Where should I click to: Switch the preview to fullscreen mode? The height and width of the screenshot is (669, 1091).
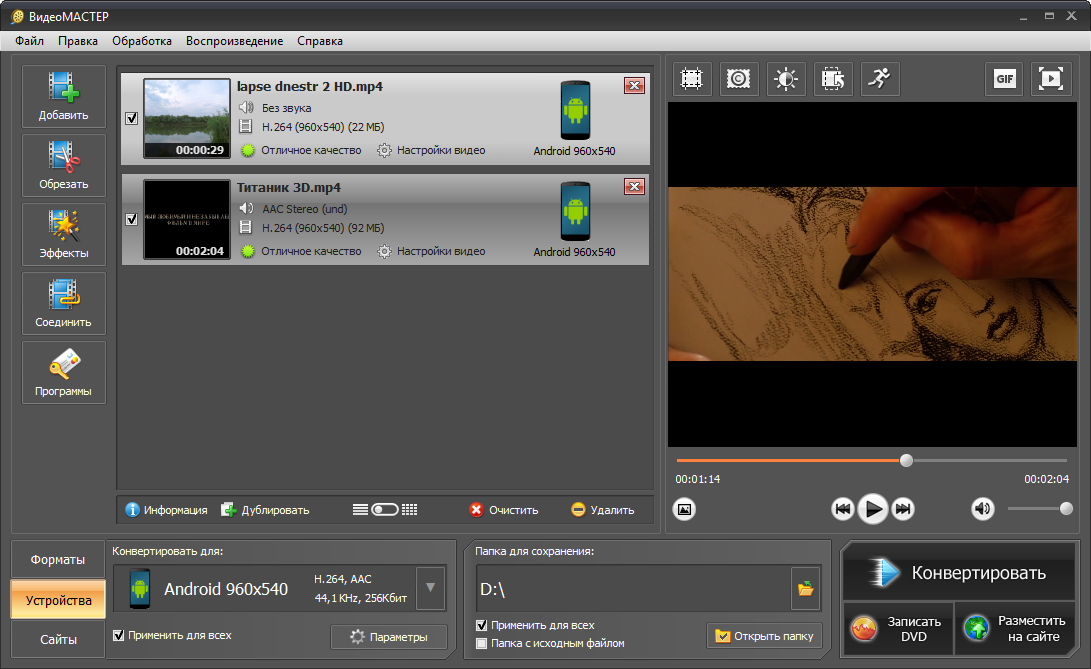[x=1051, y=79]
